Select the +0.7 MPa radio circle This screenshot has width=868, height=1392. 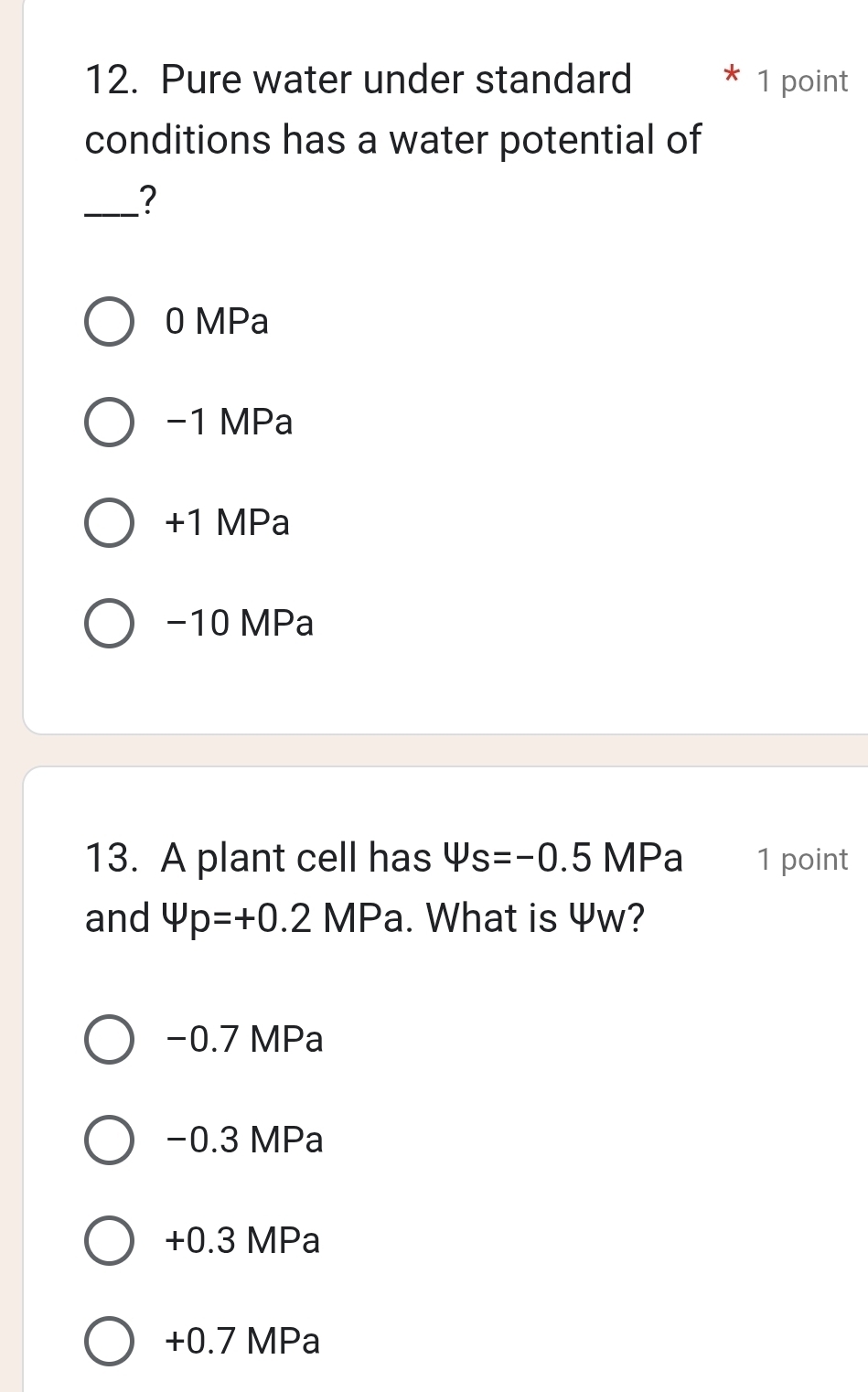[x=110, y=1342]
